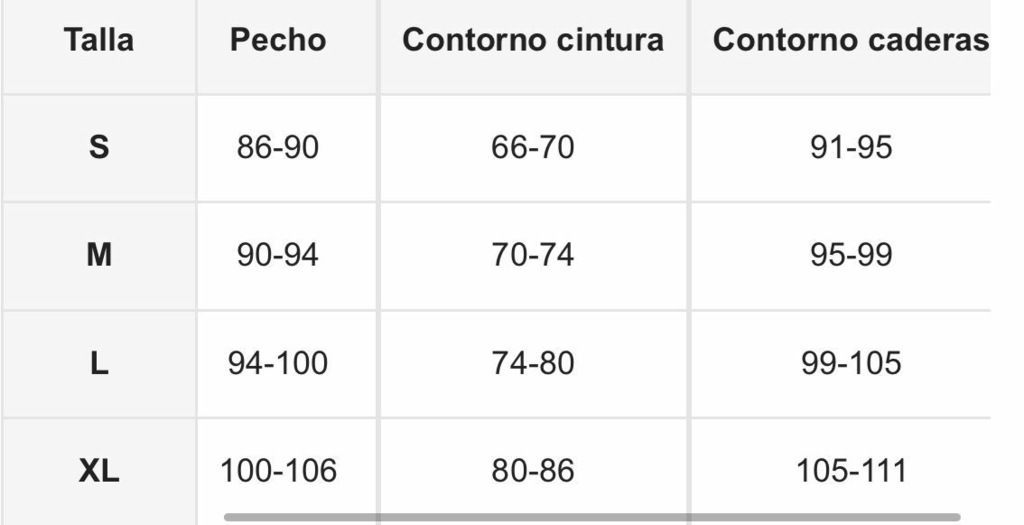The width and height of the screenshot is (1024, 525).
Task: Click the 66-70 waist measurement cell
Action: pos(533,148)
